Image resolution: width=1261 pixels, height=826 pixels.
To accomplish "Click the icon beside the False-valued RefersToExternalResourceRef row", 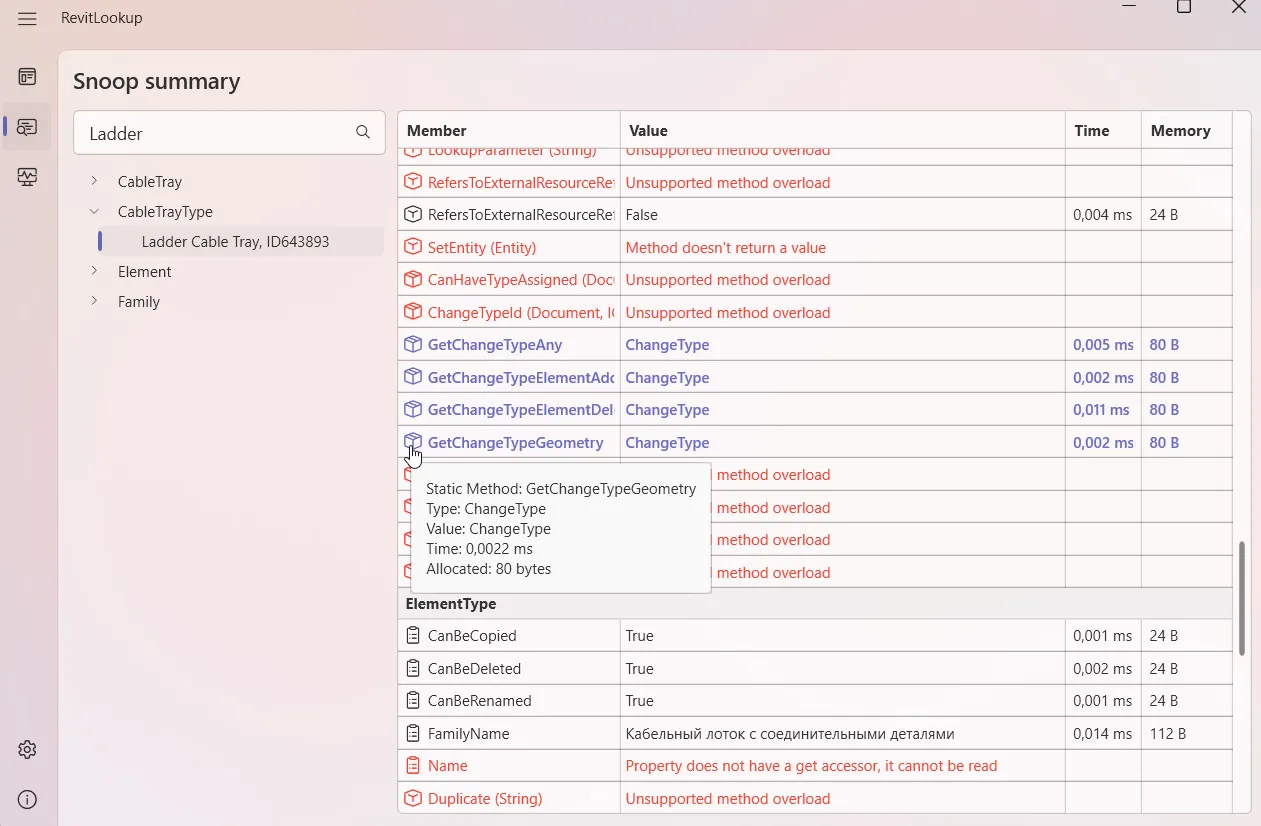I will [x=412, y=214].
